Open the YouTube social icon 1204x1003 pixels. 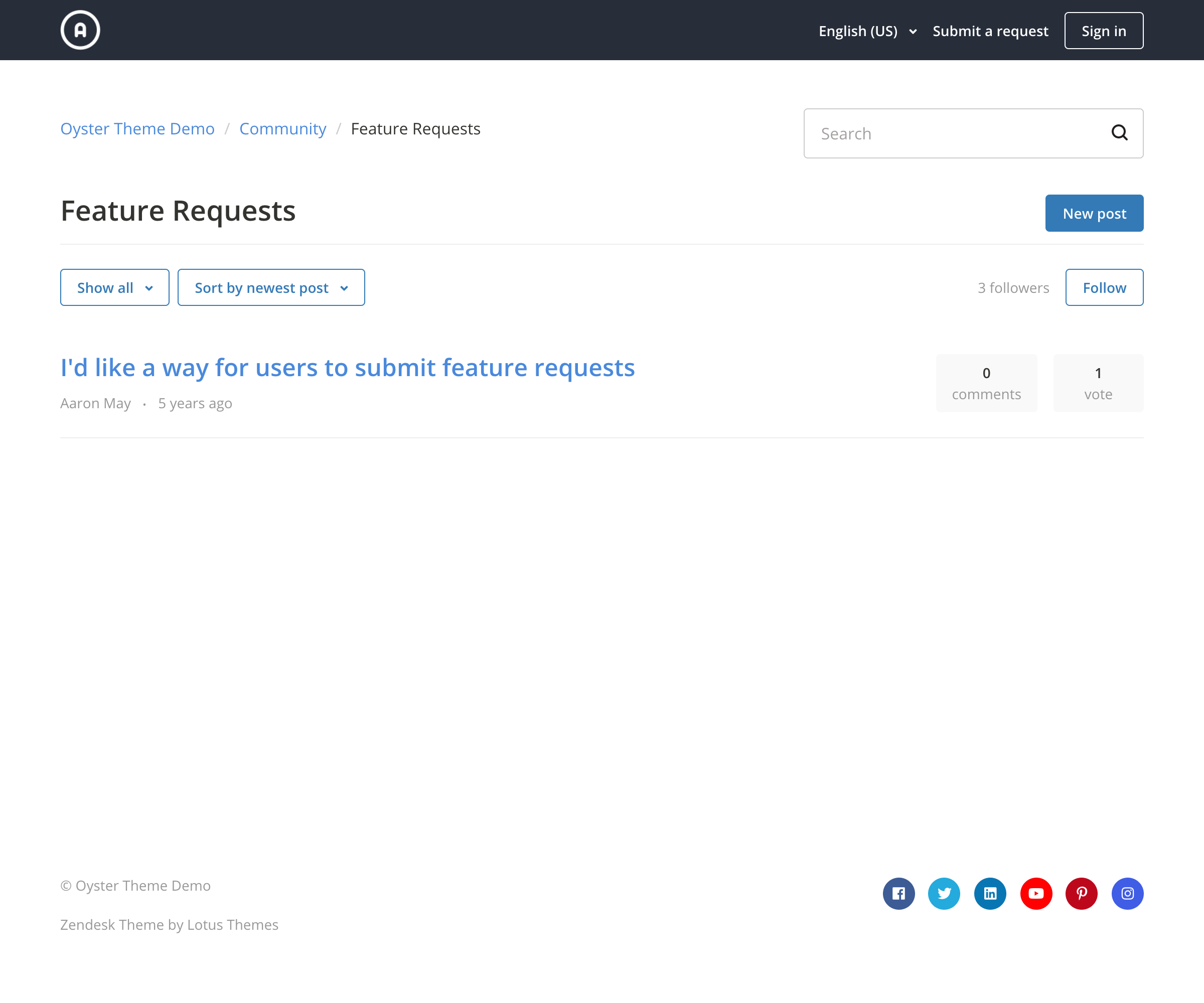click(1035, 893)
